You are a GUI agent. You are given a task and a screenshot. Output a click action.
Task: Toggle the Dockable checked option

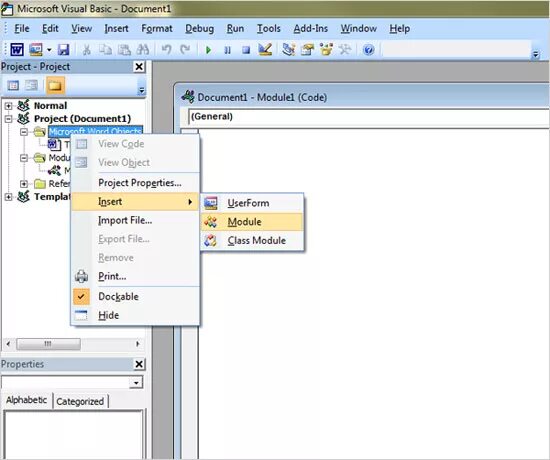click(x=136, y=296)
